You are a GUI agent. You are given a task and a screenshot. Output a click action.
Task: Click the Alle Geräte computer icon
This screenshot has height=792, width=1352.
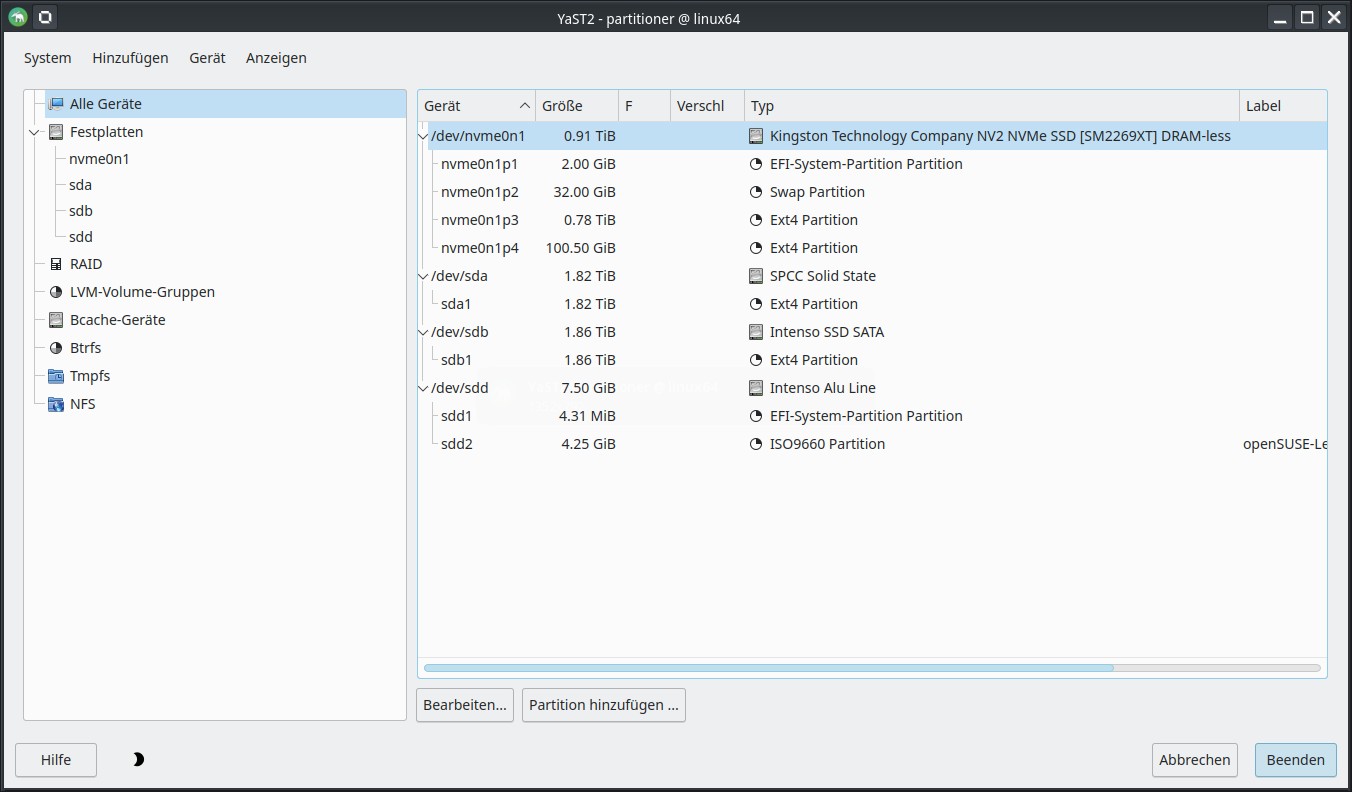click(56, 104)
